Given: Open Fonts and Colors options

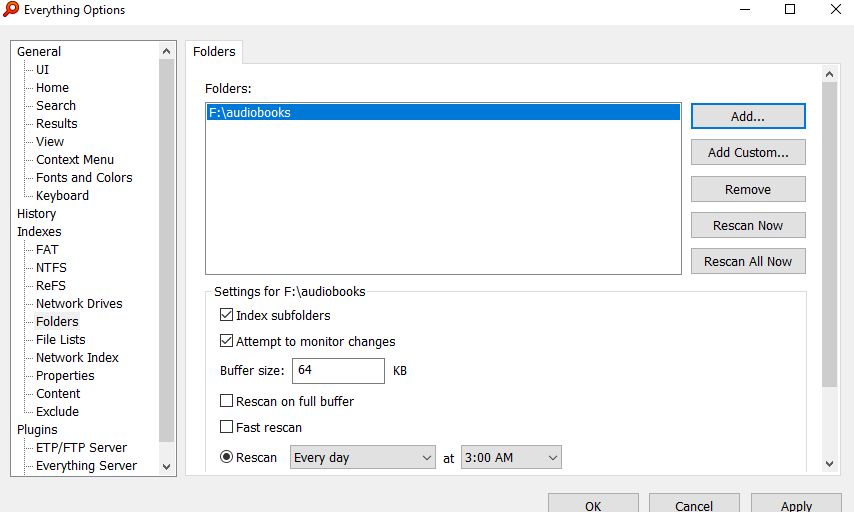Looking at the screenshot, I should tap(84, 178).
